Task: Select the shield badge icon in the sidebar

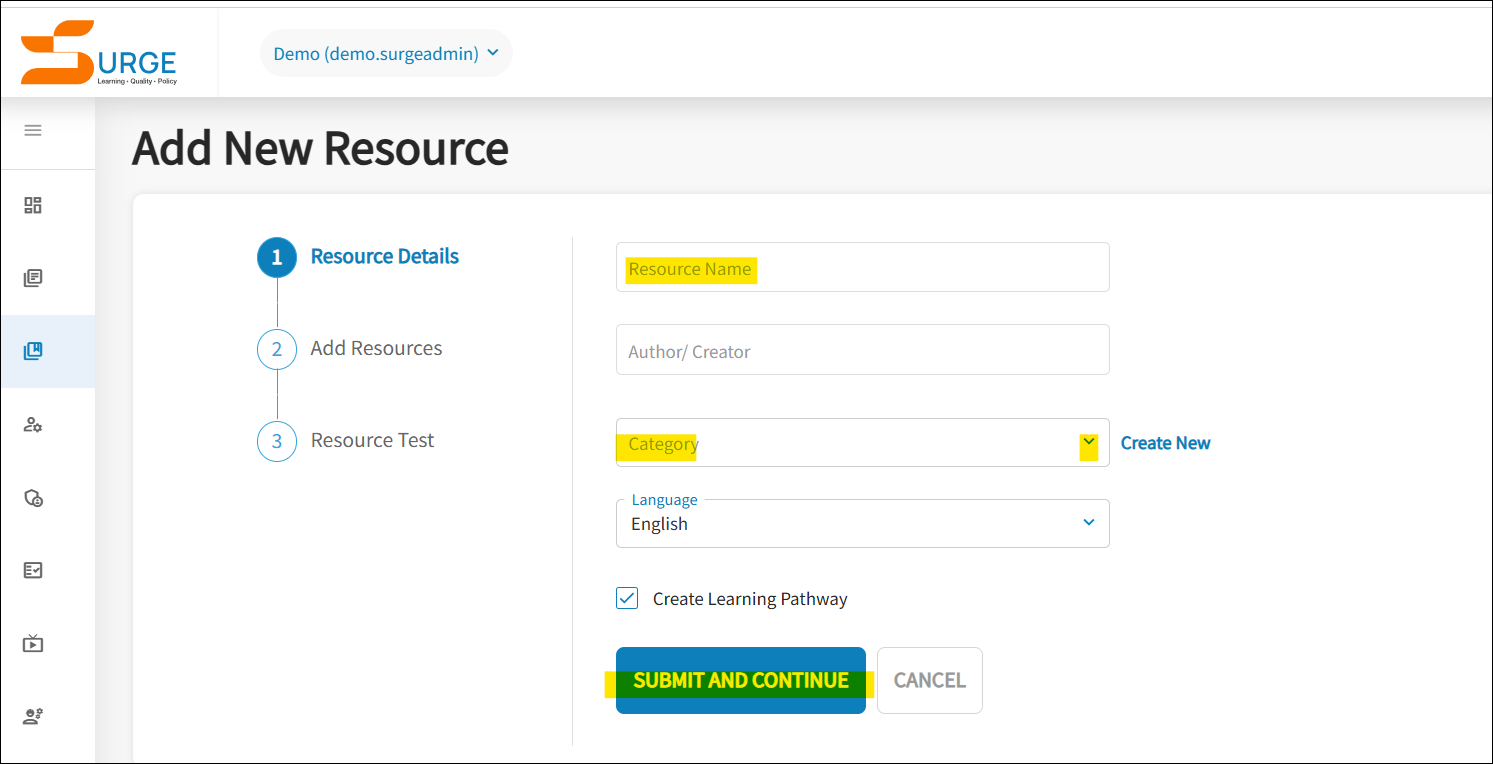Action: tap(32, 497)
